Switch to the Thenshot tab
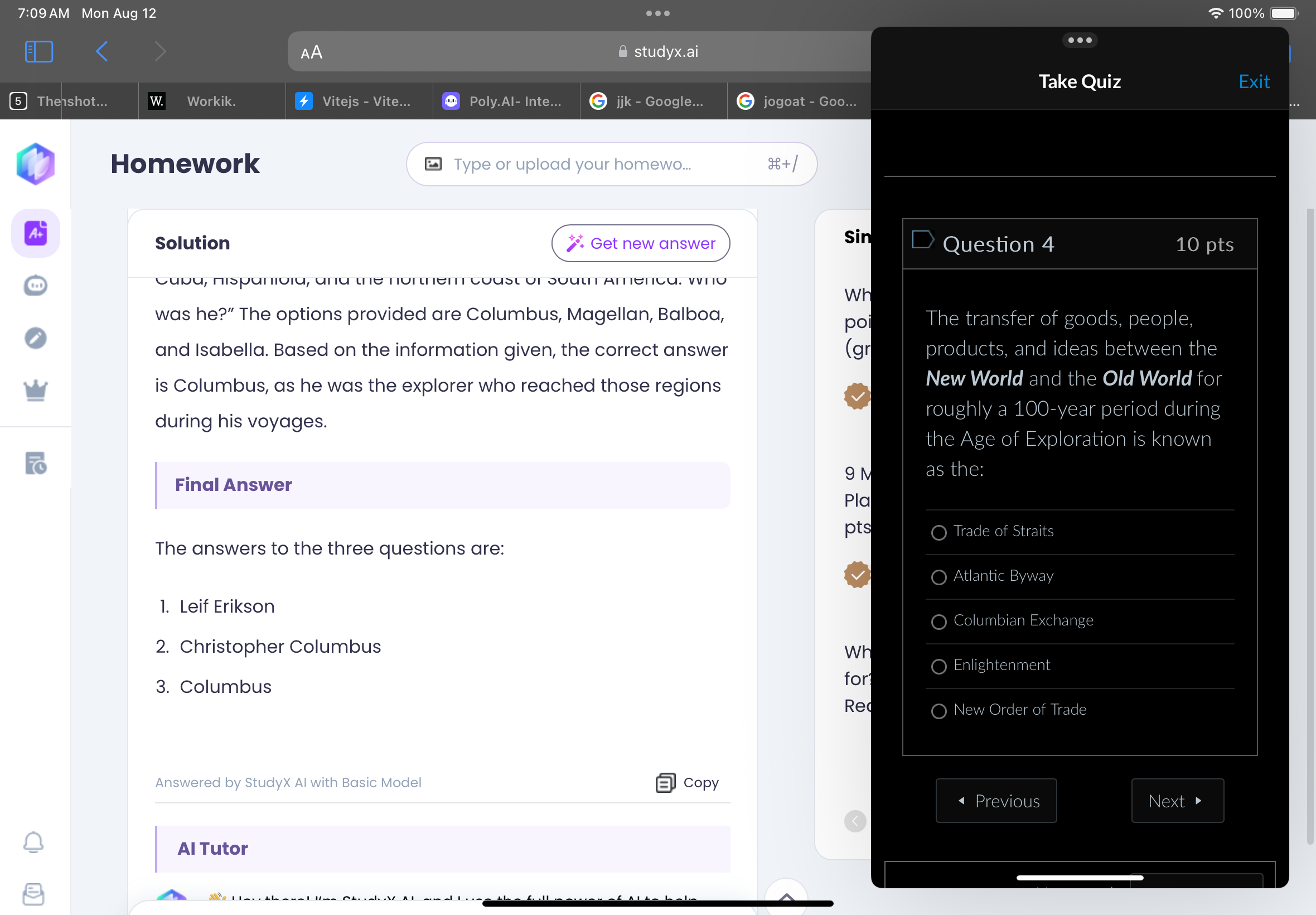This screenshot has width=1316, height=915. [x=69, y=102]
